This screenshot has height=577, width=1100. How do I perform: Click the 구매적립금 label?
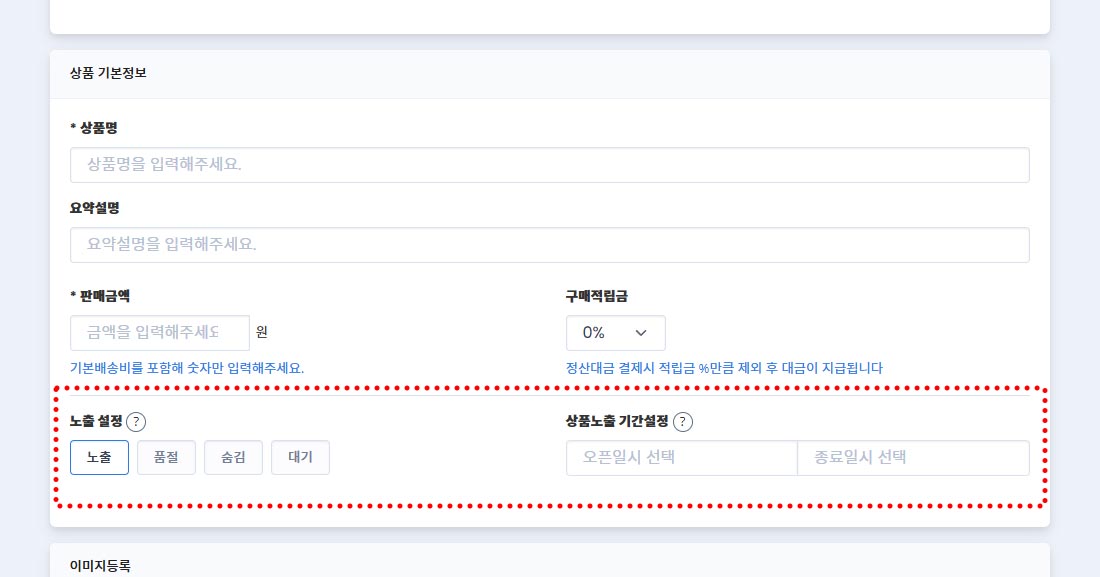pos(597,296)
